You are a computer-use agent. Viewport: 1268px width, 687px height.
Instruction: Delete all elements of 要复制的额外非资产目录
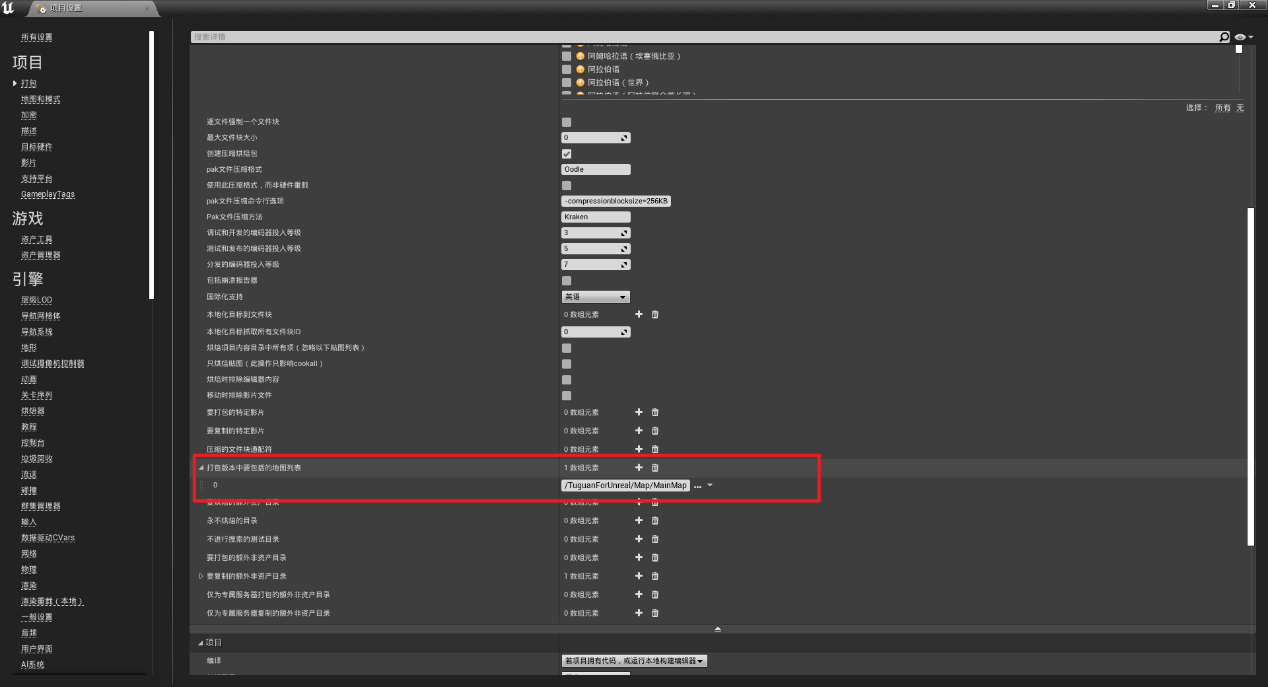pos(655,576)
